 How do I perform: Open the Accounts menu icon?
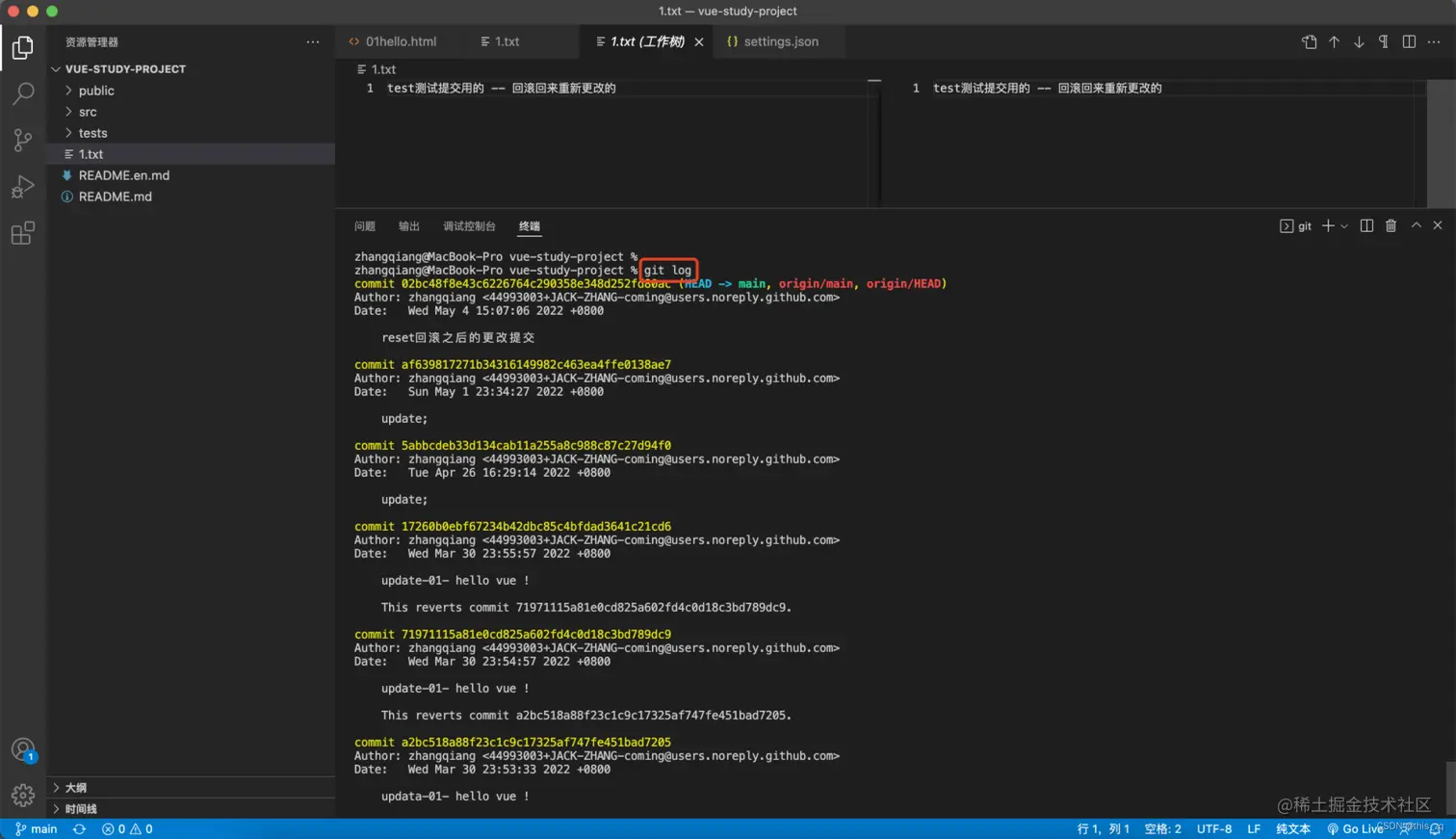pyautogui.click(x=22, y=749)
